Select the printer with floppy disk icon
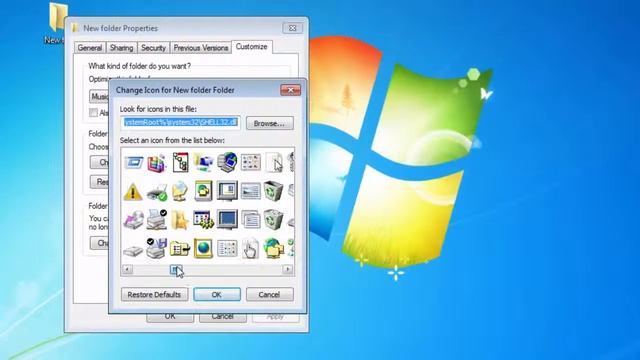This screenshot has height=360, width=640. point(157,248)
